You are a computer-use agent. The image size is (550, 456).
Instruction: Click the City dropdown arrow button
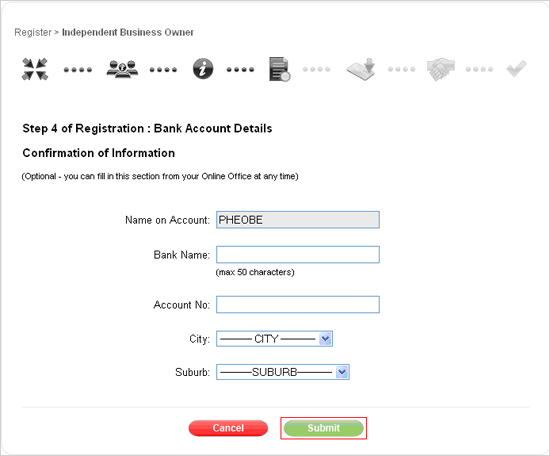point(325,339)
